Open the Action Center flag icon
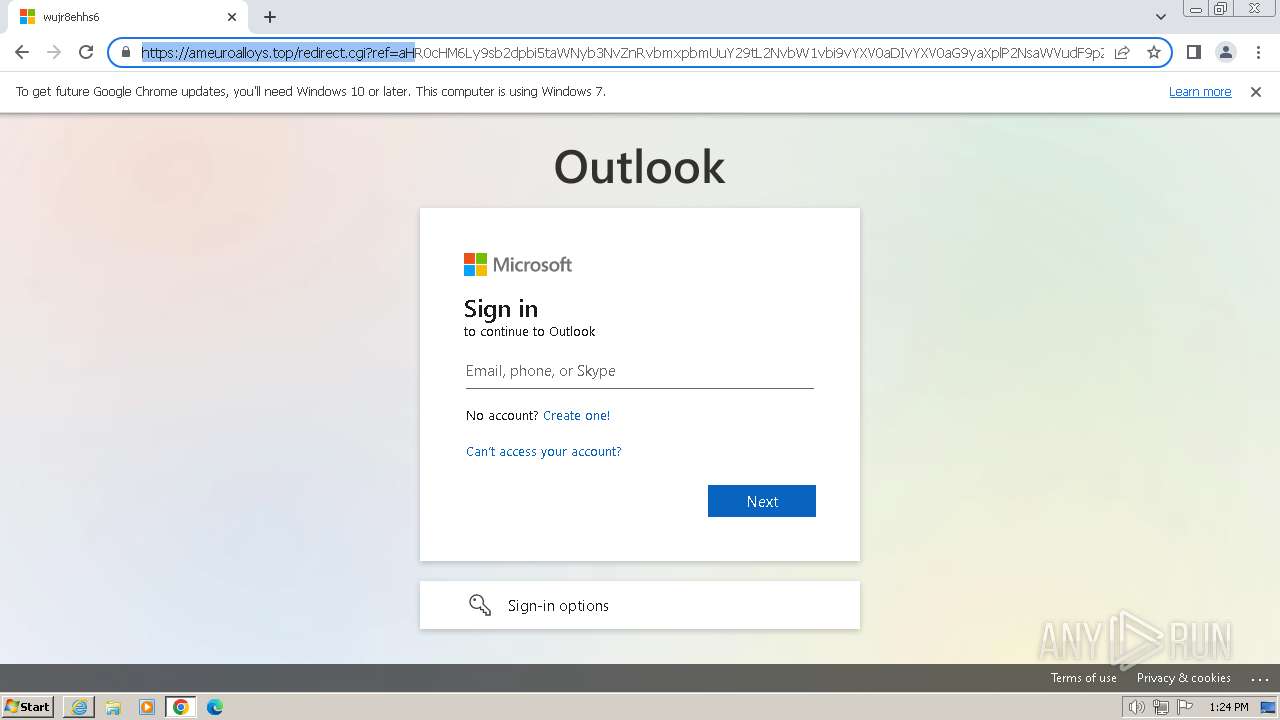 click(1185, 707)
